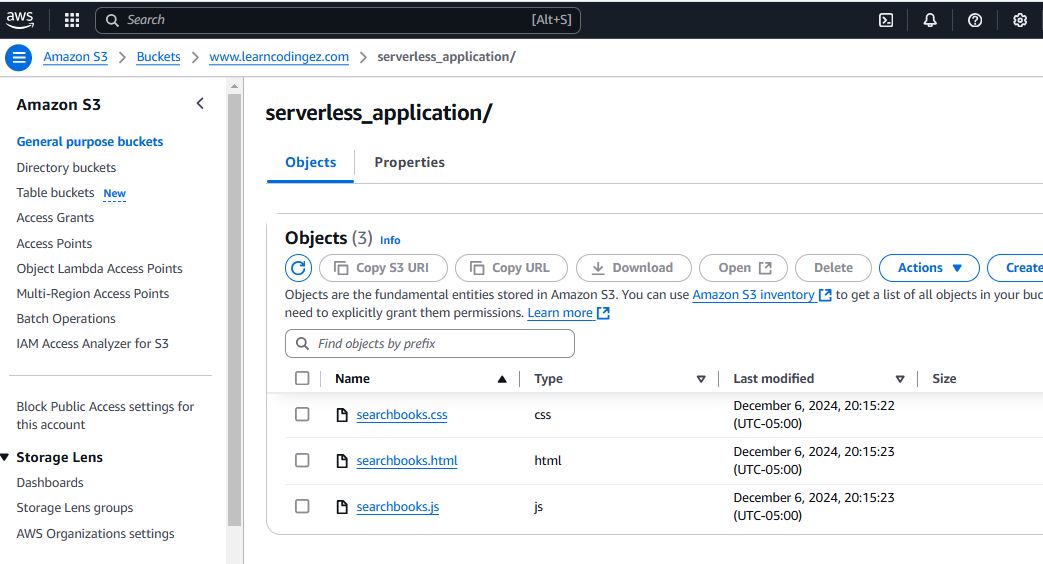Open IAM Access Analyzer for S3
The width and height of the screenshot is (1043, 564).
point(92,344)
